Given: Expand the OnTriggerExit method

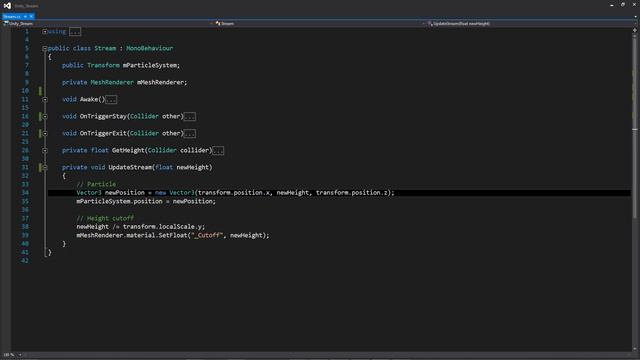Looking at the screenshot, I should 45,133.
